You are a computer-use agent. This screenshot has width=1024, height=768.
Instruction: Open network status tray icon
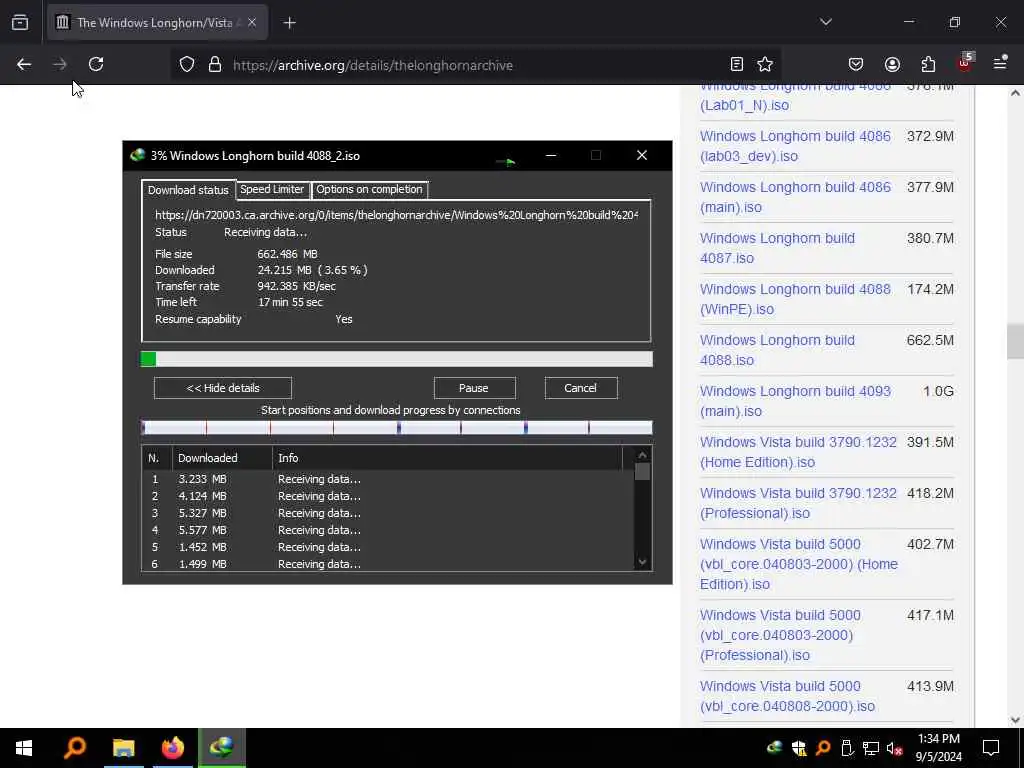[x=871, y=748]
